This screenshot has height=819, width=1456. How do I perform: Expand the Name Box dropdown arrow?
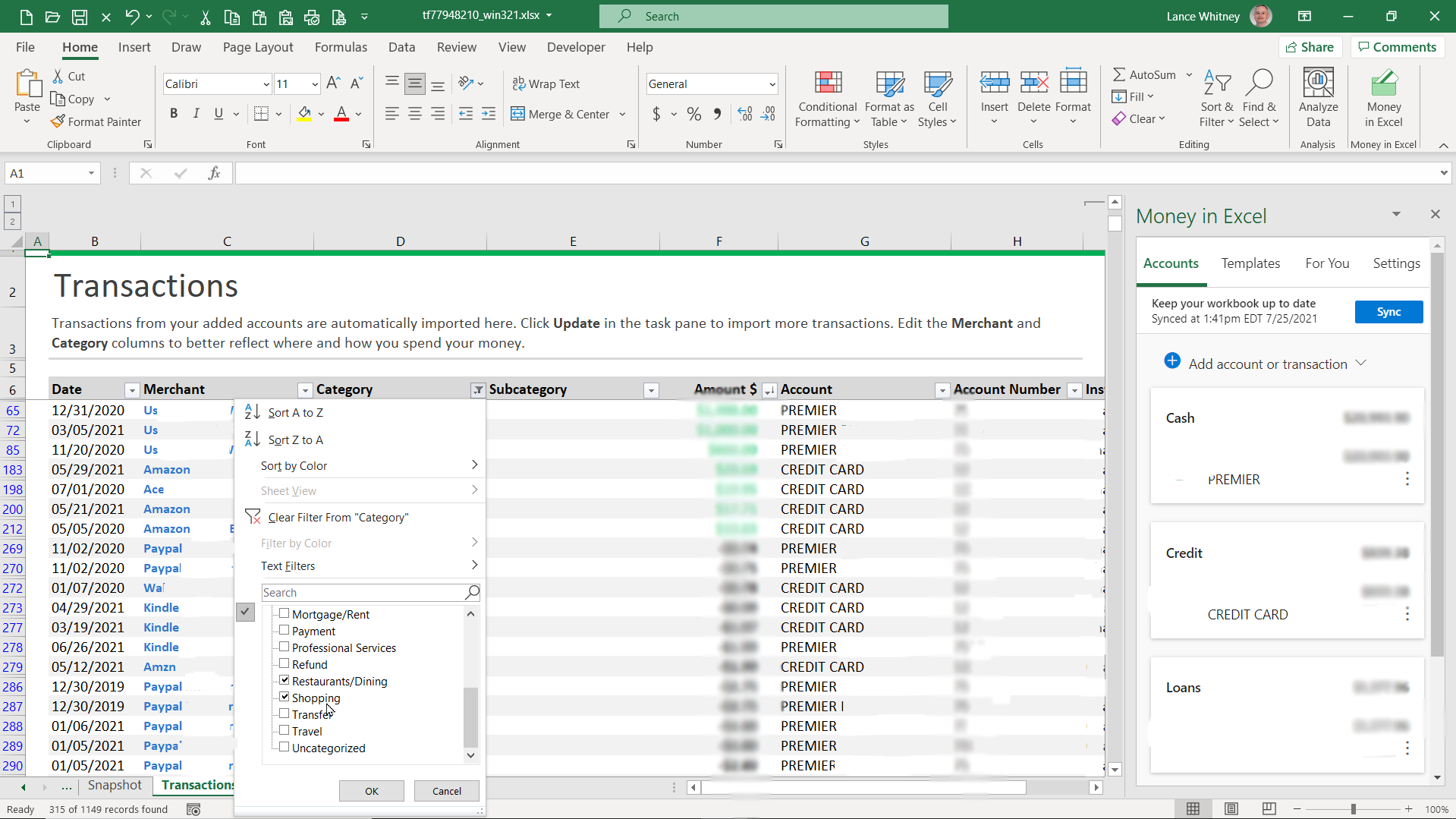[91, 173]
